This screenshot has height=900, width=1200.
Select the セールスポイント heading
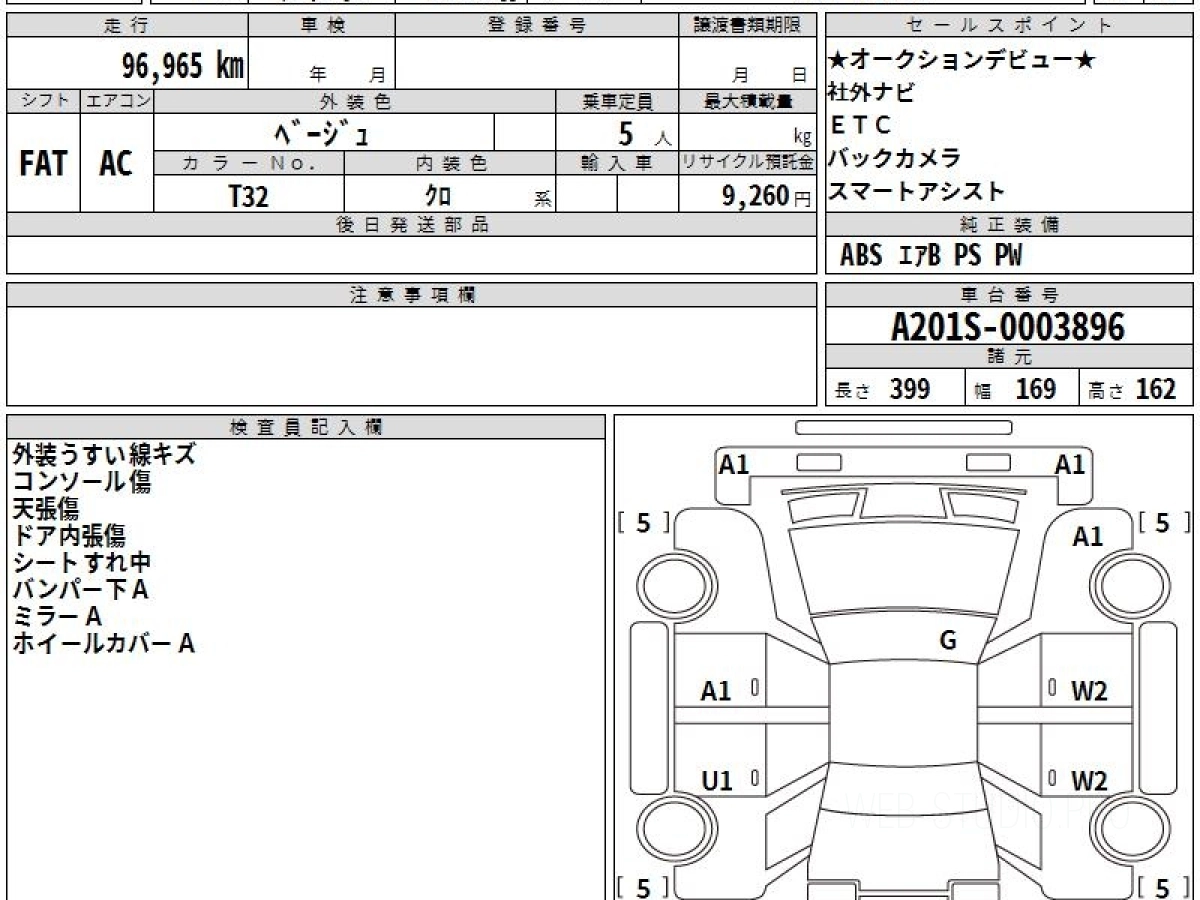coord(1010,26)
